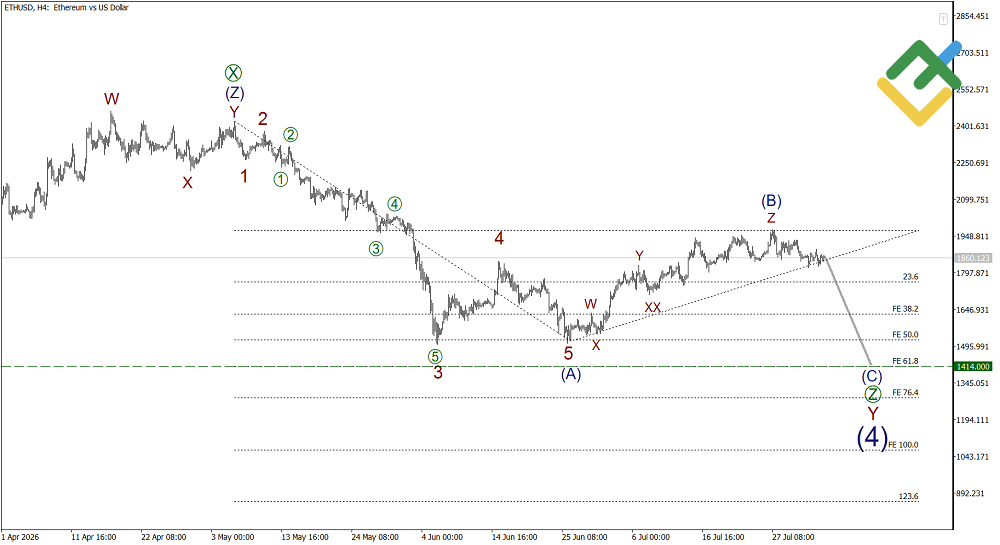Click the red XX wave label
Viewport: 1000px width, 545px height.
652,307
